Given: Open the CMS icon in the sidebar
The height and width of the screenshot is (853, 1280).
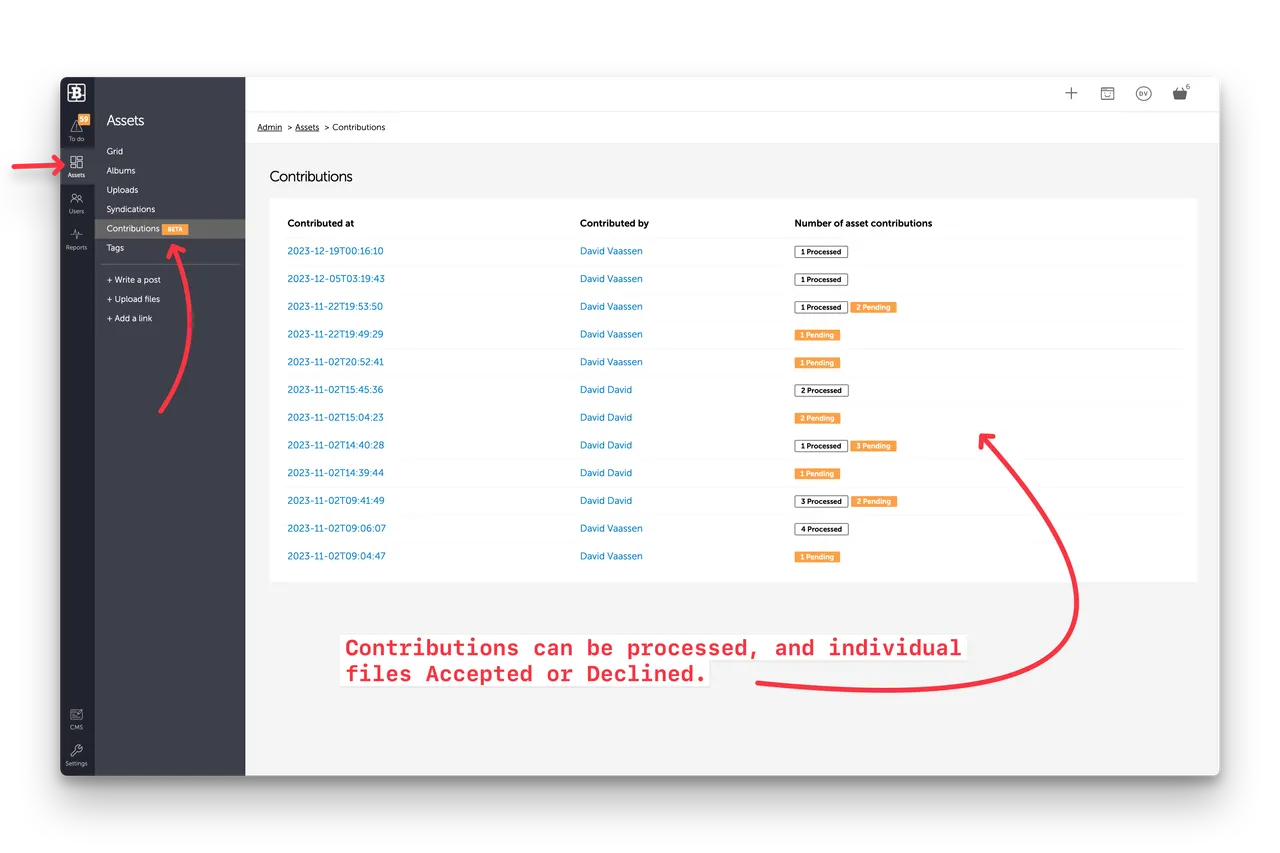Looking at the screenshot, I should pos(76,717).
